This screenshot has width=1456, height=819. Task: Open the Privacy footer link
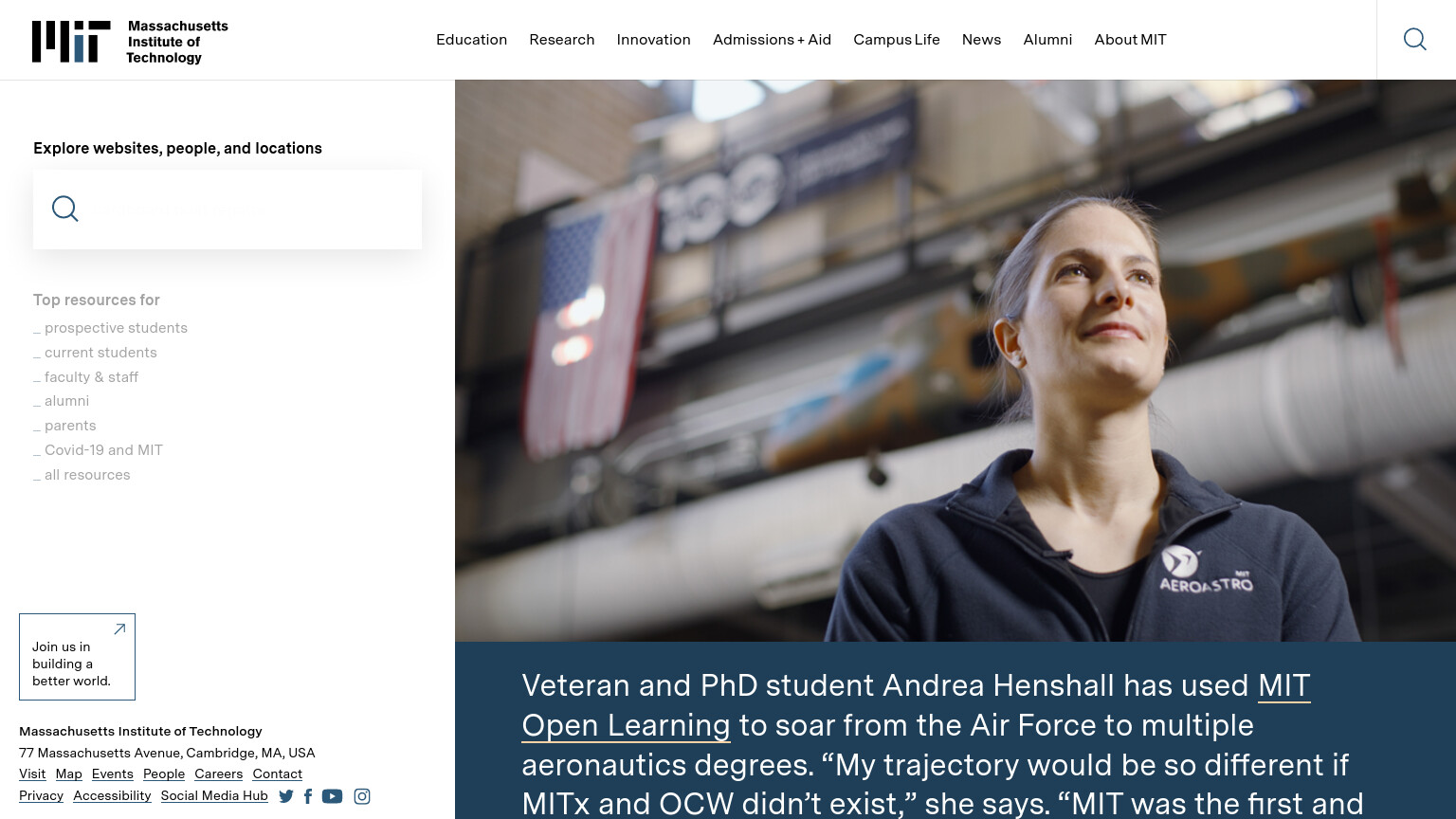(x=41, y=796)
